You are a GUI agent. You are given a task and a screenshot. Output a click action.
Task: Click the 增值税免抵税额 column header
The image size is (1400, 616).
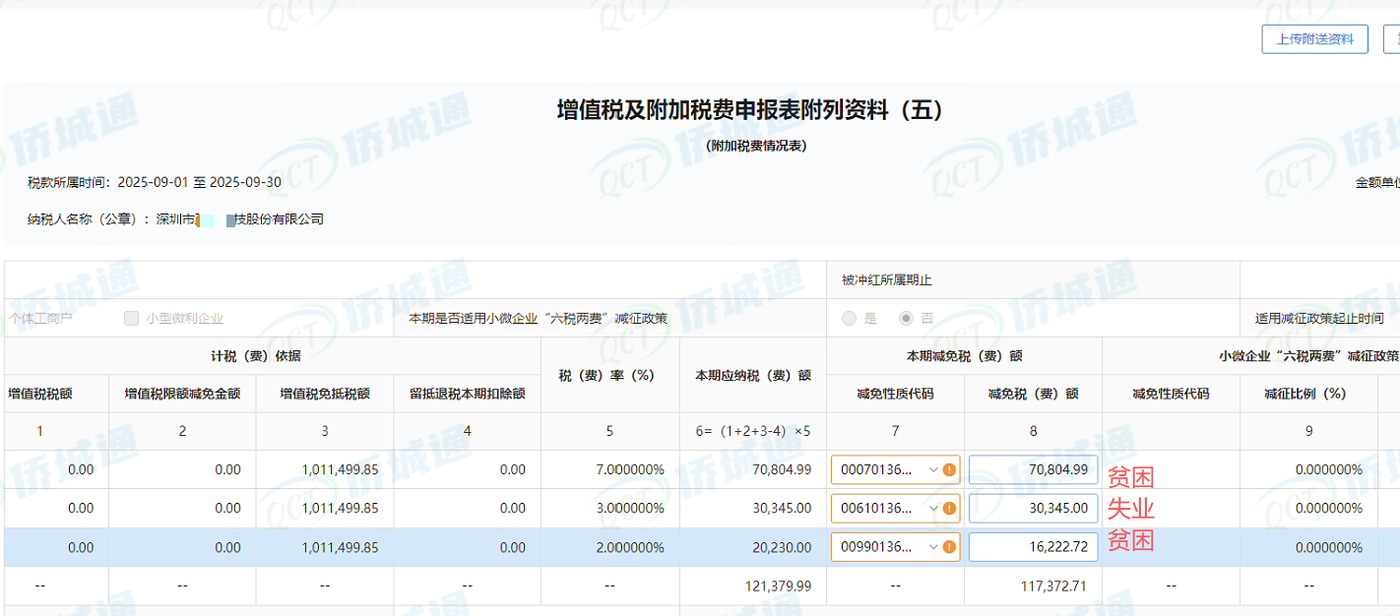click(x=325, y=394)
